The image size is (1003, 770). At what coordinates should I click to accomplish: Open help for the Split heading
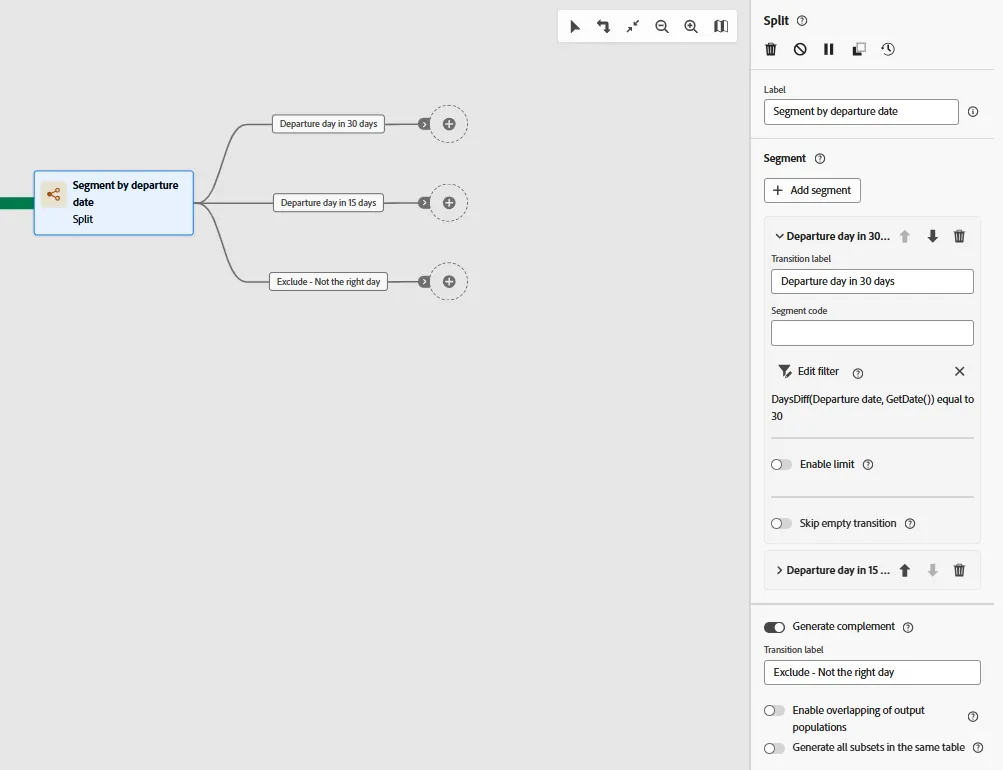(x=802, y=20)
